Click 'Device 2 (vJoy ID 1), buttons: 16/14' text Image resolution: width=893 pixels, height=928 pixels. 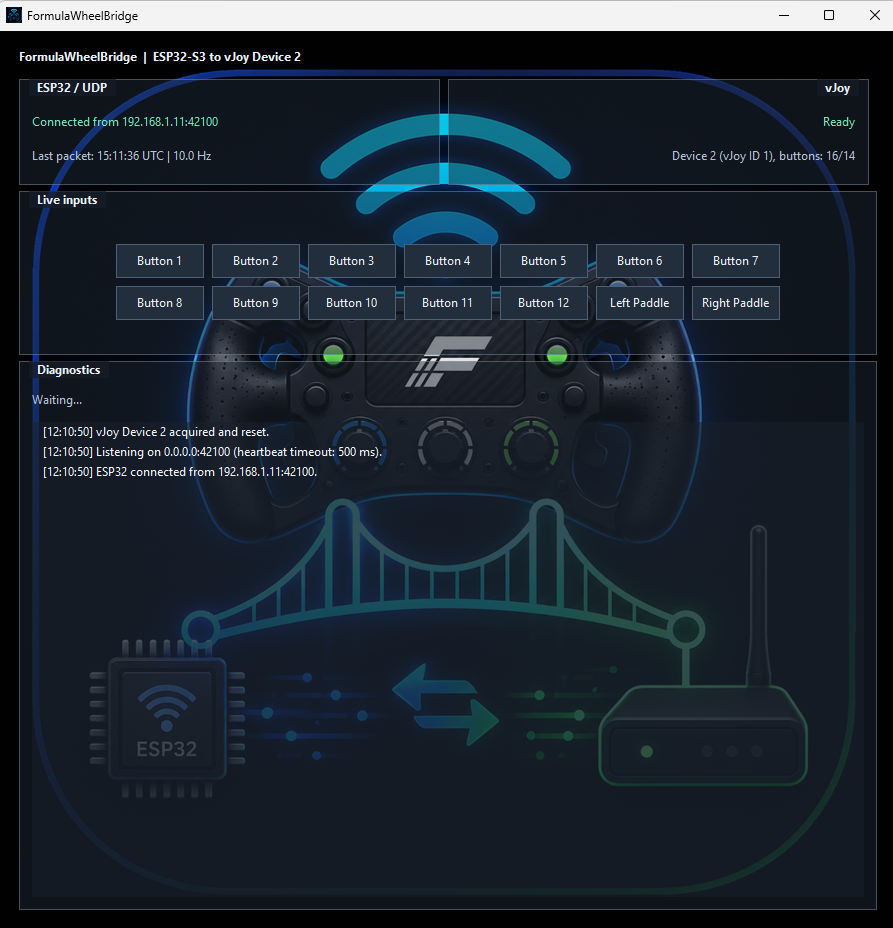pos(763,156)
